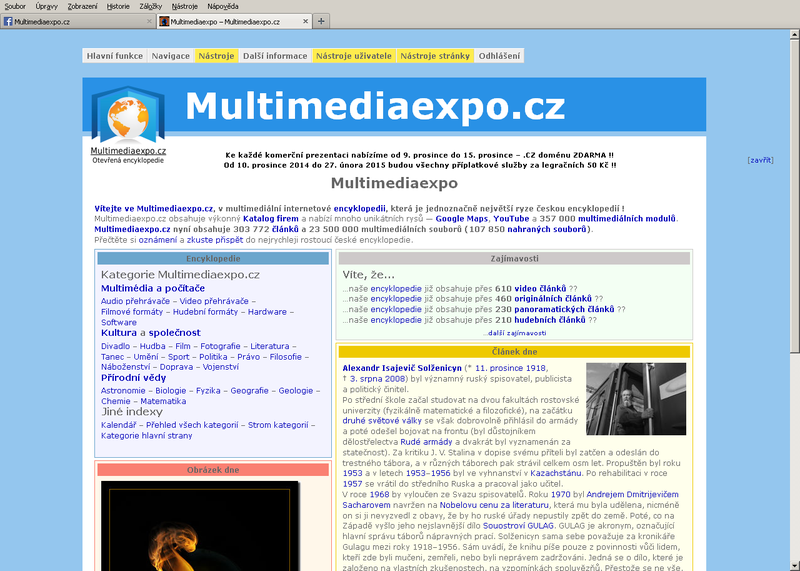Open the video článků link
The width and height of the screenshot is (800, 571).
point(540,289)
